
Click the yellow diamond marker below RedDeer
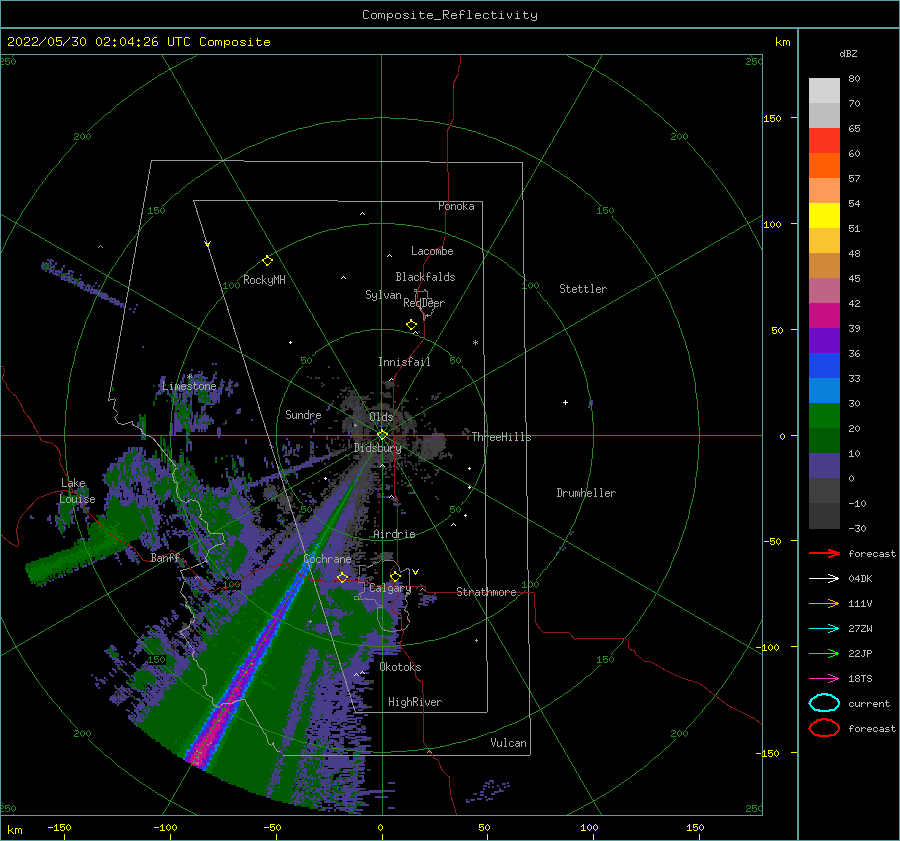[411, 325]
